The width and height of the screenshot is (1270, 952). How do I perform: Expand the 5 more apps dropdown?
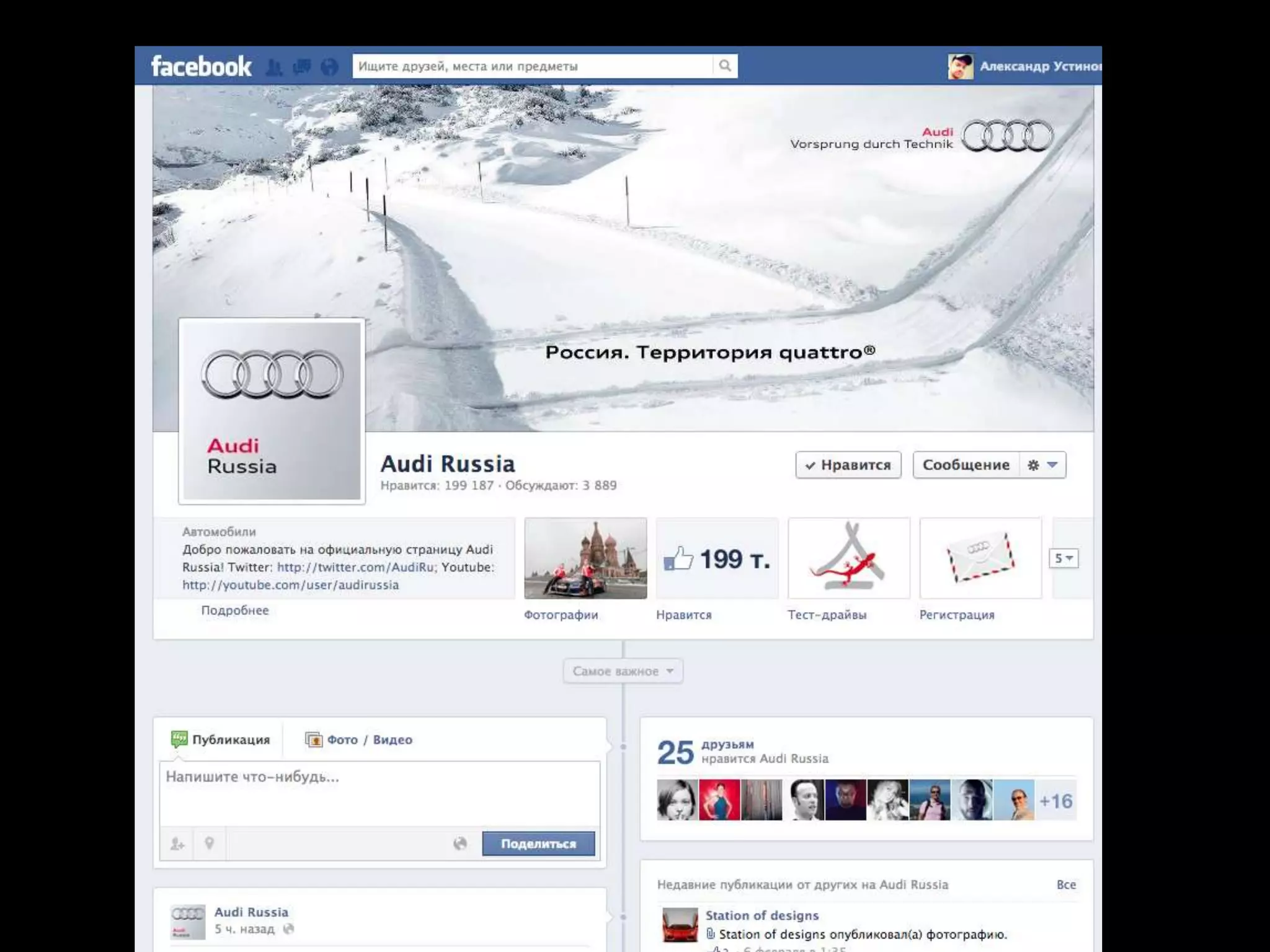1063,558
